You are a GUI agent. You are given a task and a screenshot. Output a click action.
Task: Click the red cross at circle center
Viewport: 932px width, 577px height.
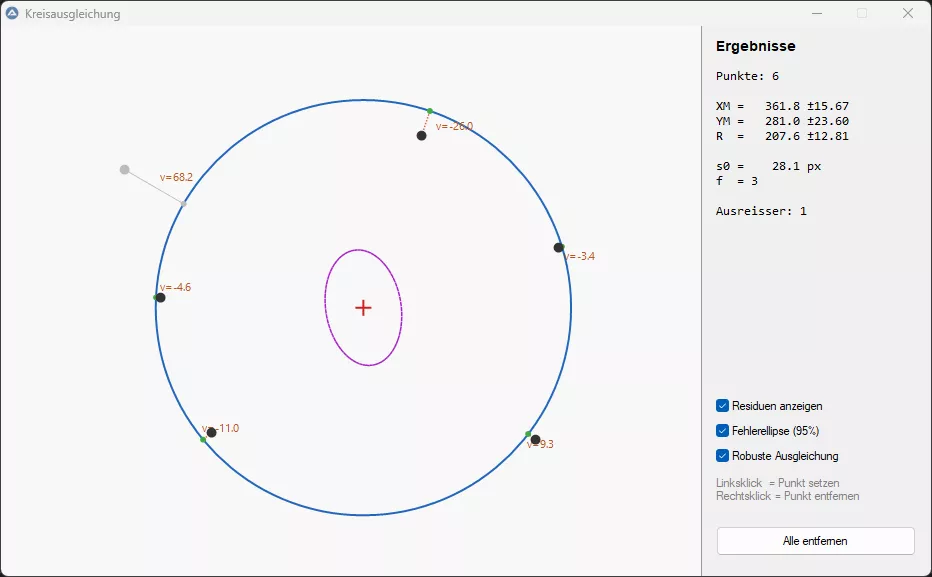363,308
